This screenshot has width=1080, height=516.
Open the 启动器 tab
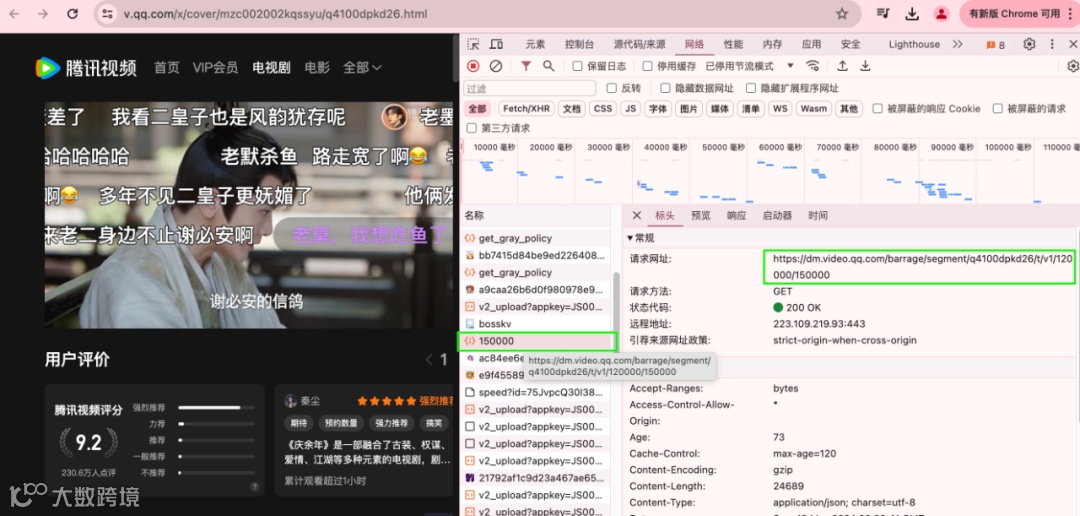777,216
